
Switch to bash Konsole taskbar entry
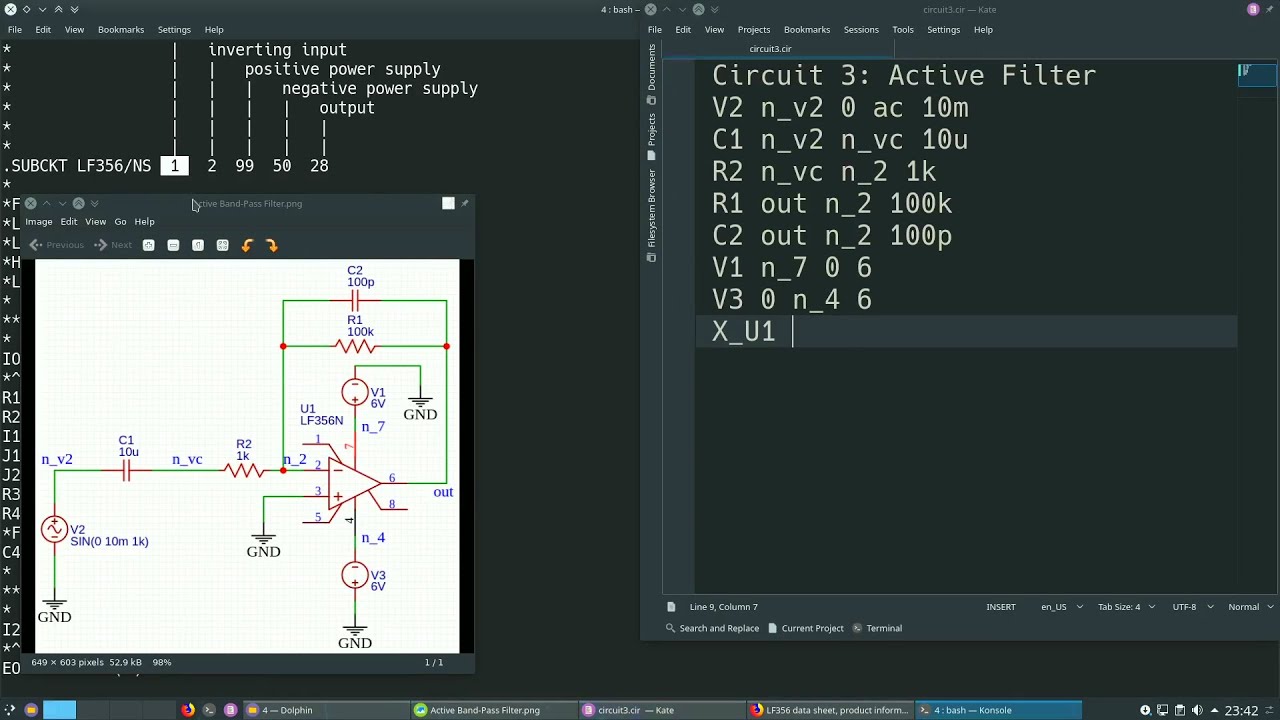[x=999, y=710]
